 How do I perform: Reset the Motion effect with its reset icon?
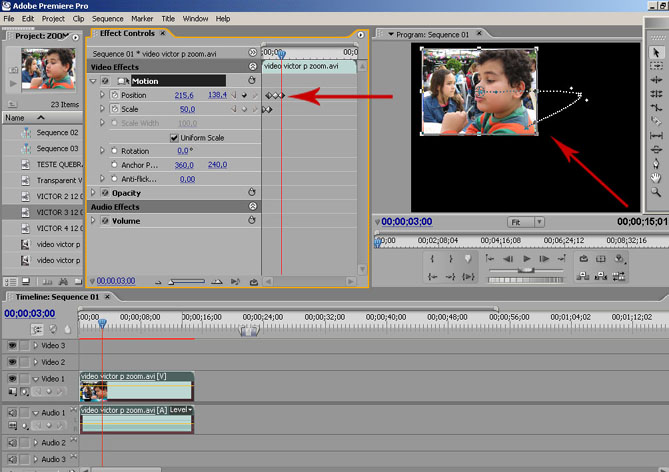251,81
